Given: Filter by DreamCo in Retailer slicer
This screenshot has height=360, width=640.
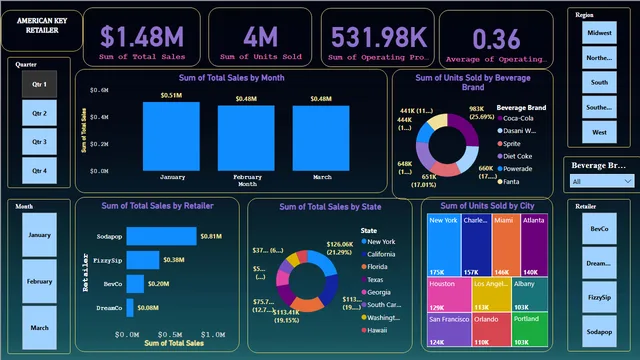Looking at the screenshot, I should 599,263.
